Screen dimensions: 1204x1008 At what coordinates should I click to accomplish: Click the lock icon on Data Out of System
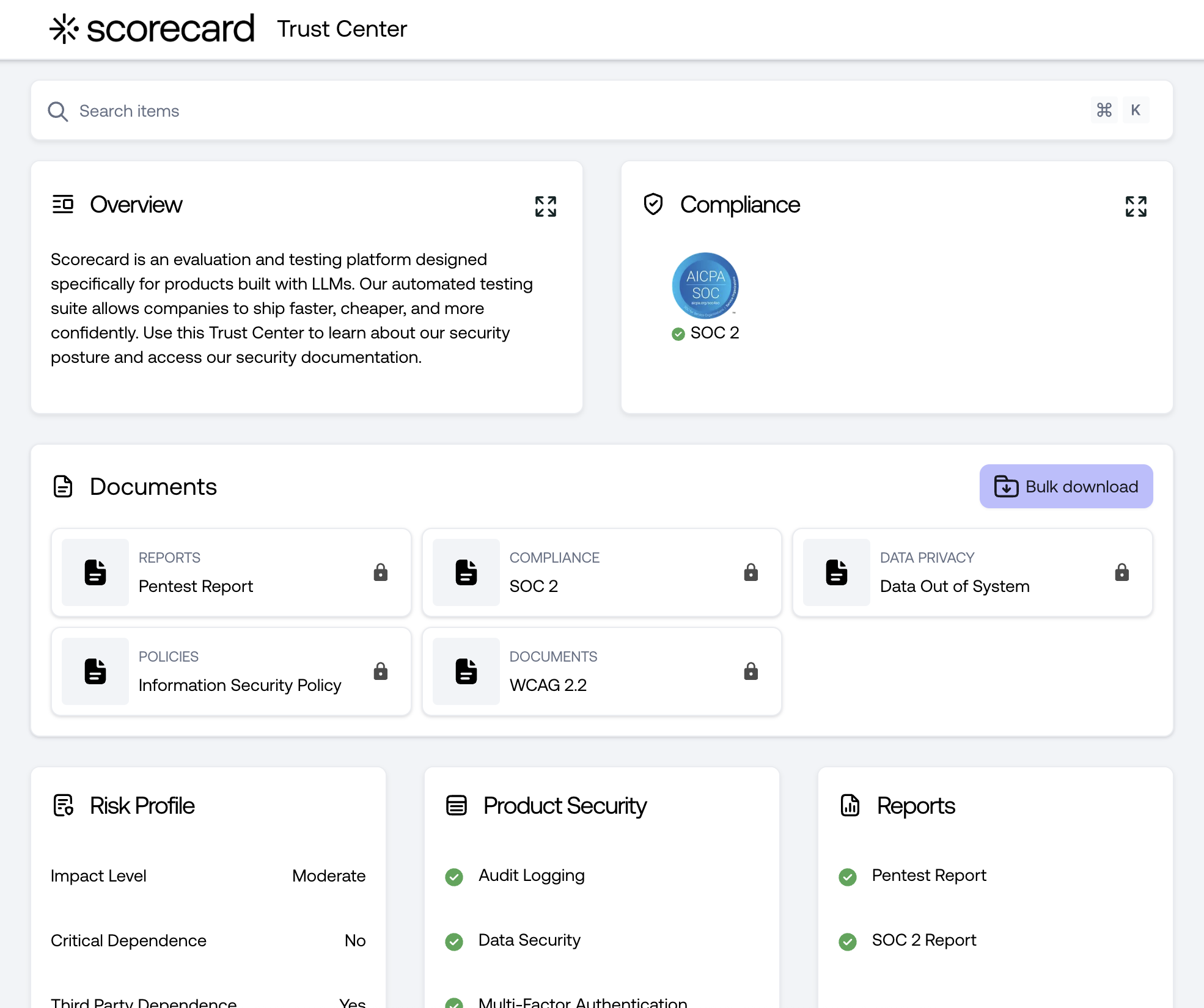pos(1121,572)
